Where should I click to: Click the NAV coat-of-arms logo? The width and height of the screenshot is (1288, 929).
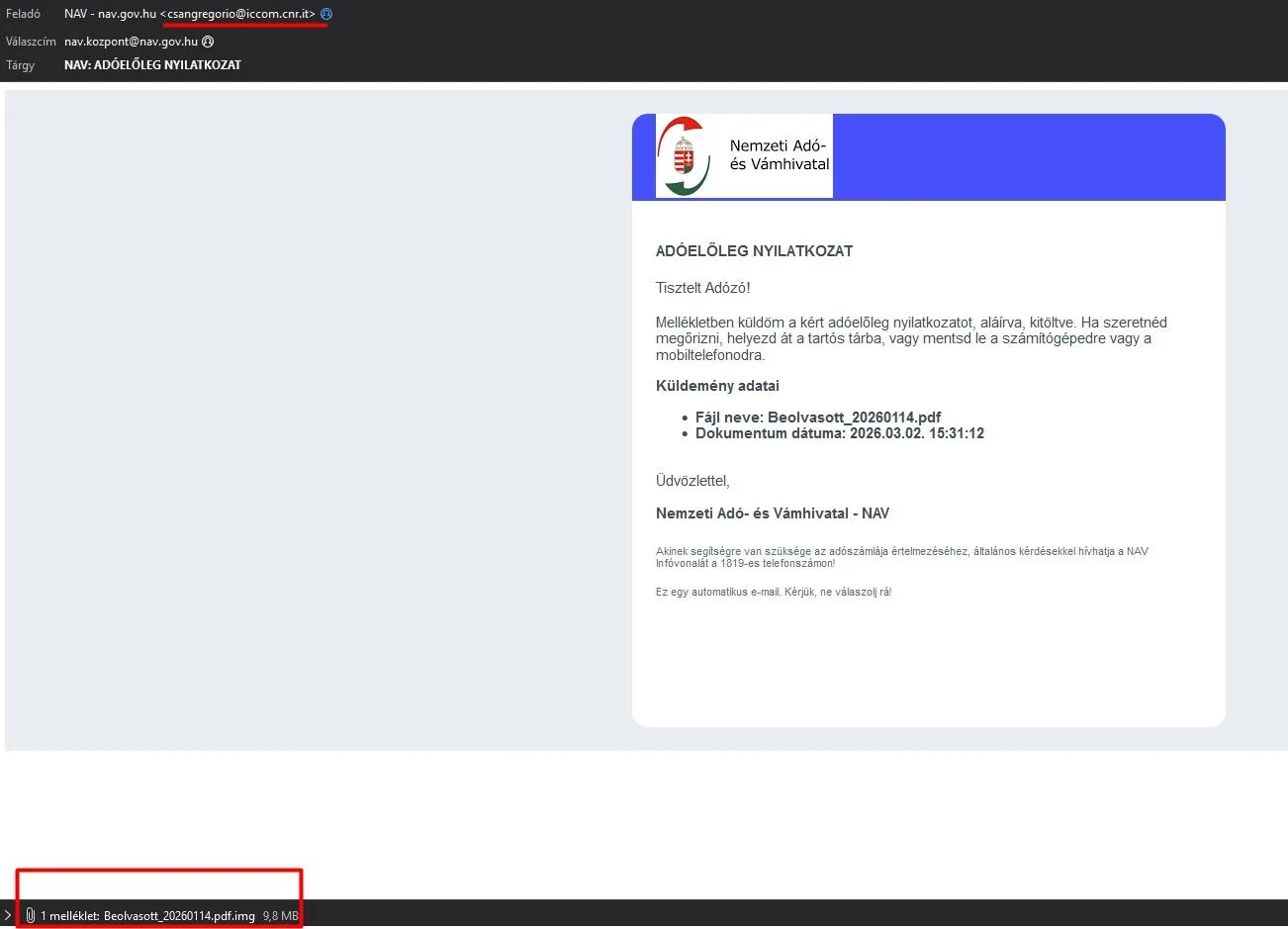click(685, 156)
